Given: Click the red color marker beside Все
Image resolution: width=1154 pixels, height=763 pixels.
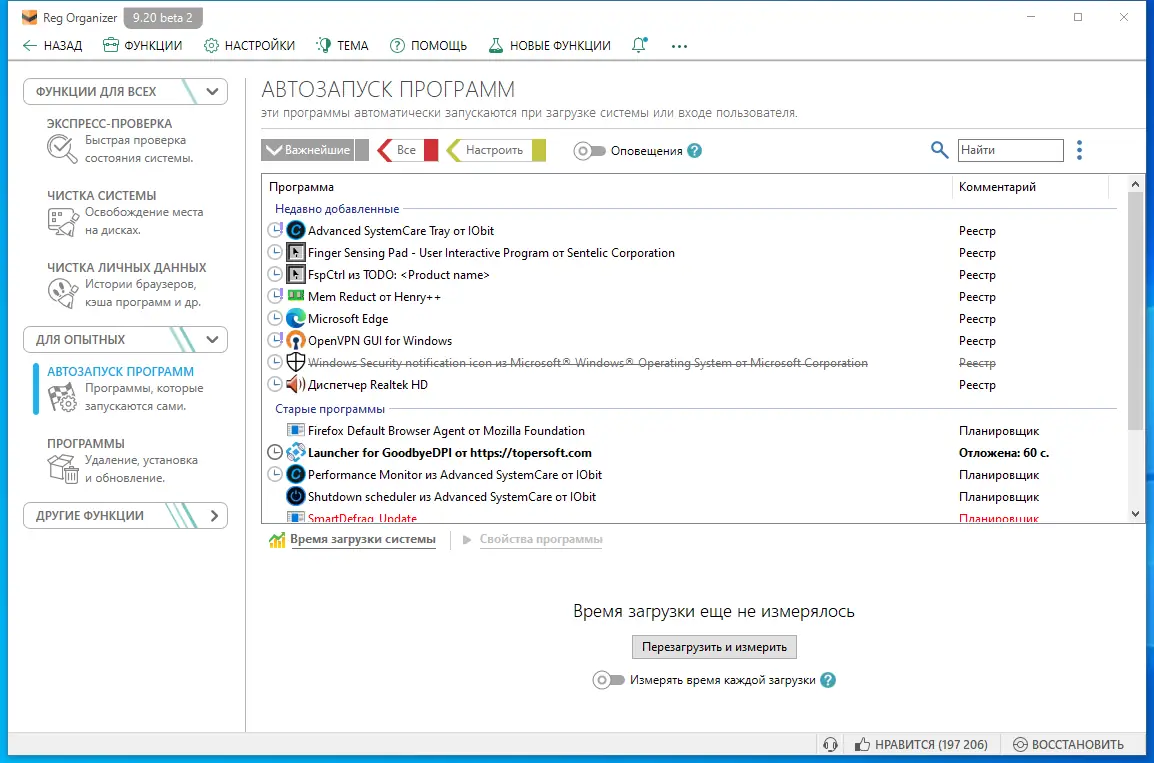Looking at the screenshot, I should point(431,150).
